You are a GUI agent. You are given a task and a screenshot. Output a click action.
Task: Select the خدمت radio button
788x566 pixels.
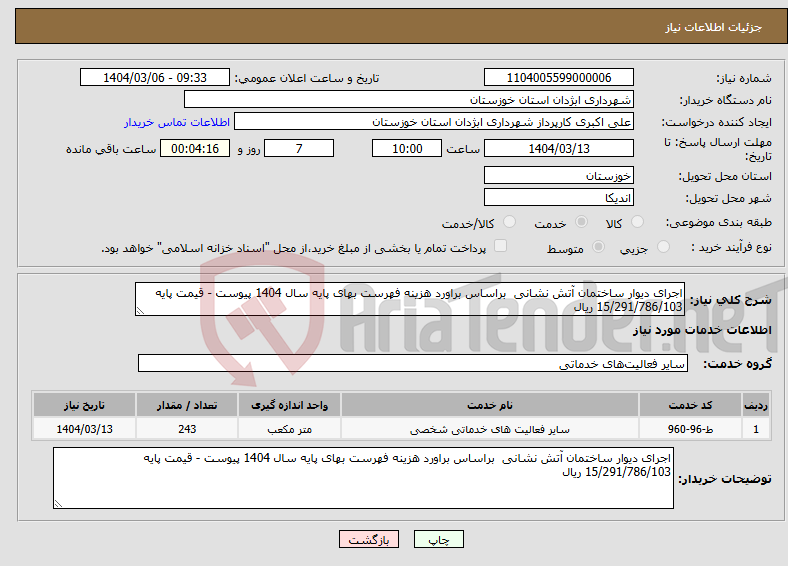tap(581, 222)
